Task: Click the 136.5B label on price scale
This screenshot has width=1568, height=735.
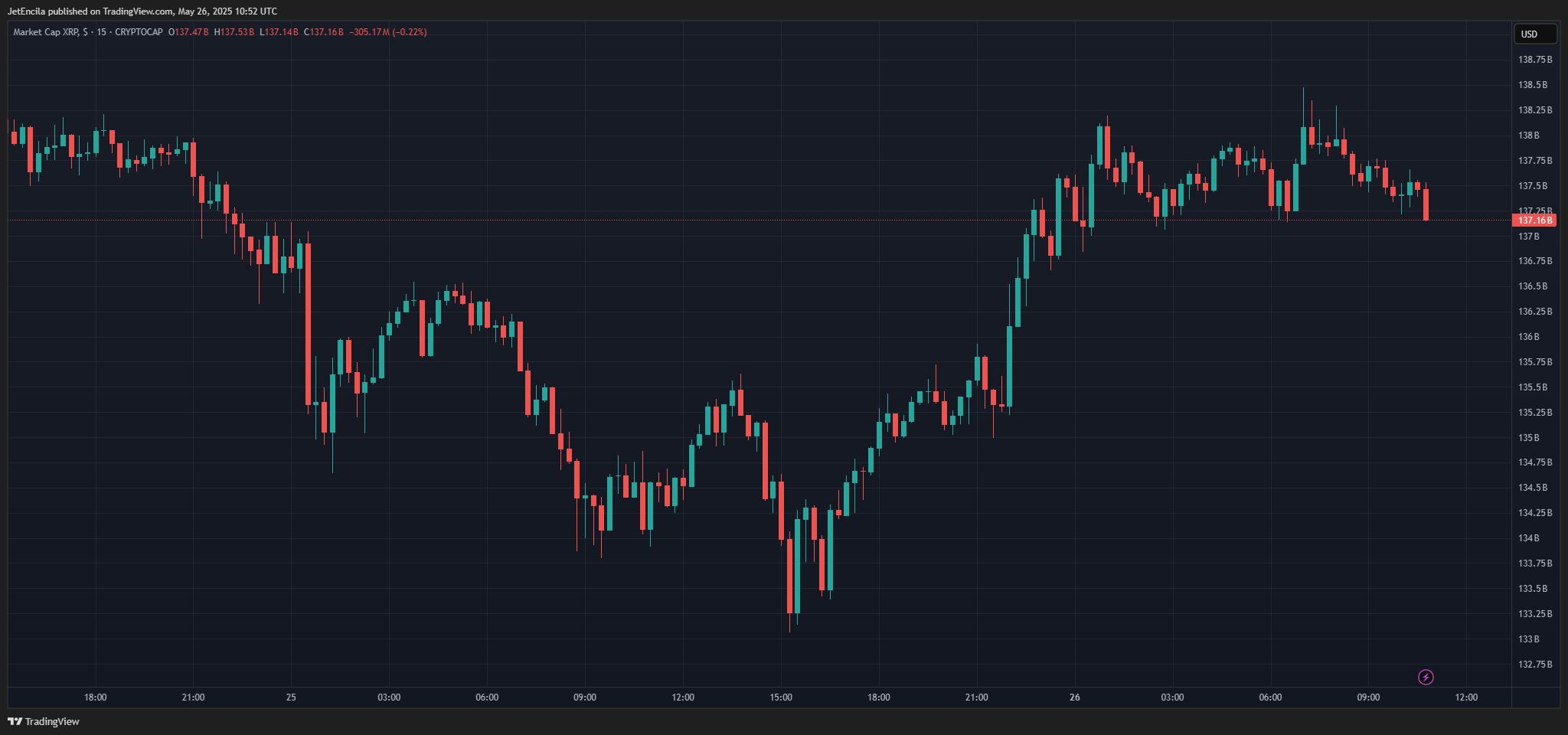Action: pos(1533,286)
